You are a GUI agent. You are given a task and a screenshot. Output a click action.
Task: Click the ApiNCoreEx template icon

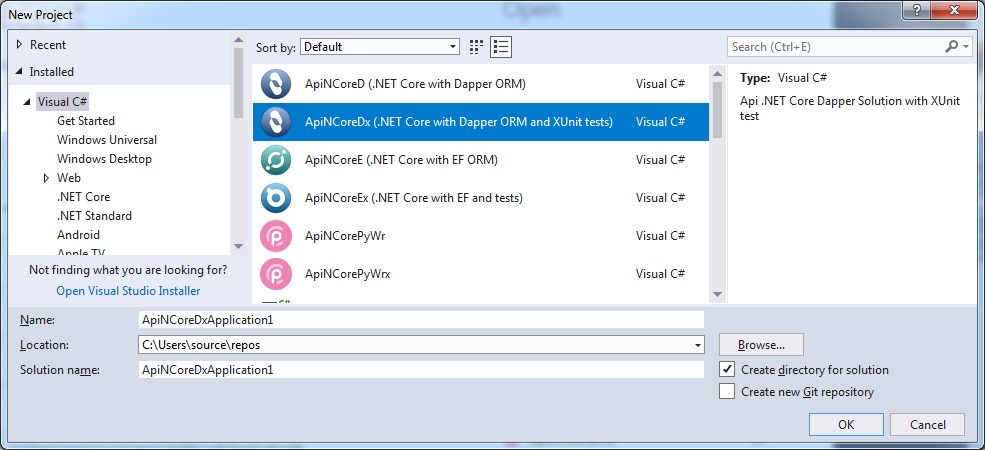click(275, 198)
